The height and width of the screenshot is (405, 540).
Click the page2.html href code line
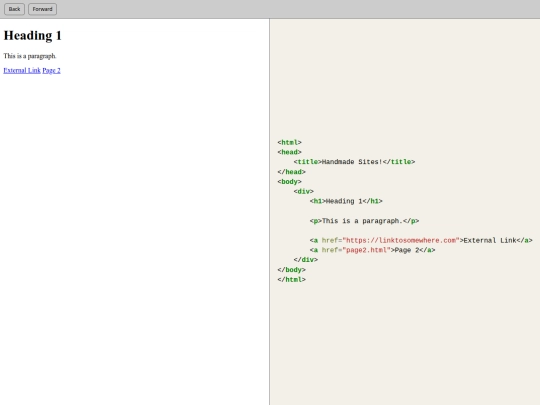pyautogui.click(x=372, y=250)
